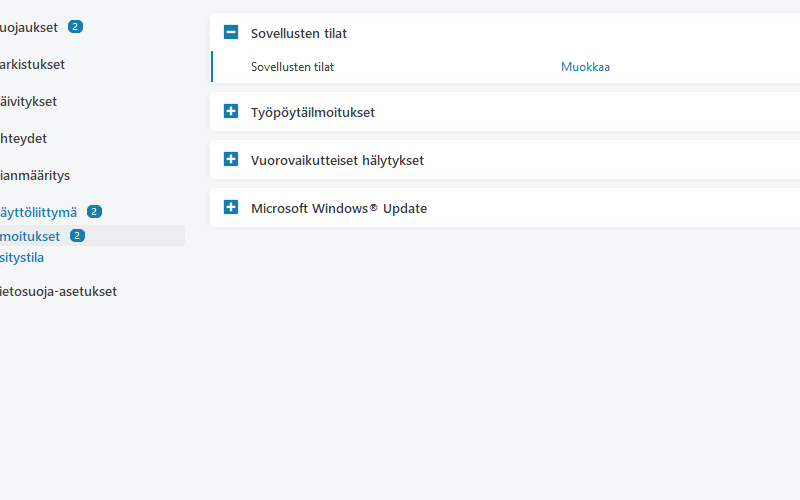Image resolution: width=800 pixels, height=500 pixels.
Task: Select the Sovellusten tilat setting row label
Action: [x=292, y=67]
